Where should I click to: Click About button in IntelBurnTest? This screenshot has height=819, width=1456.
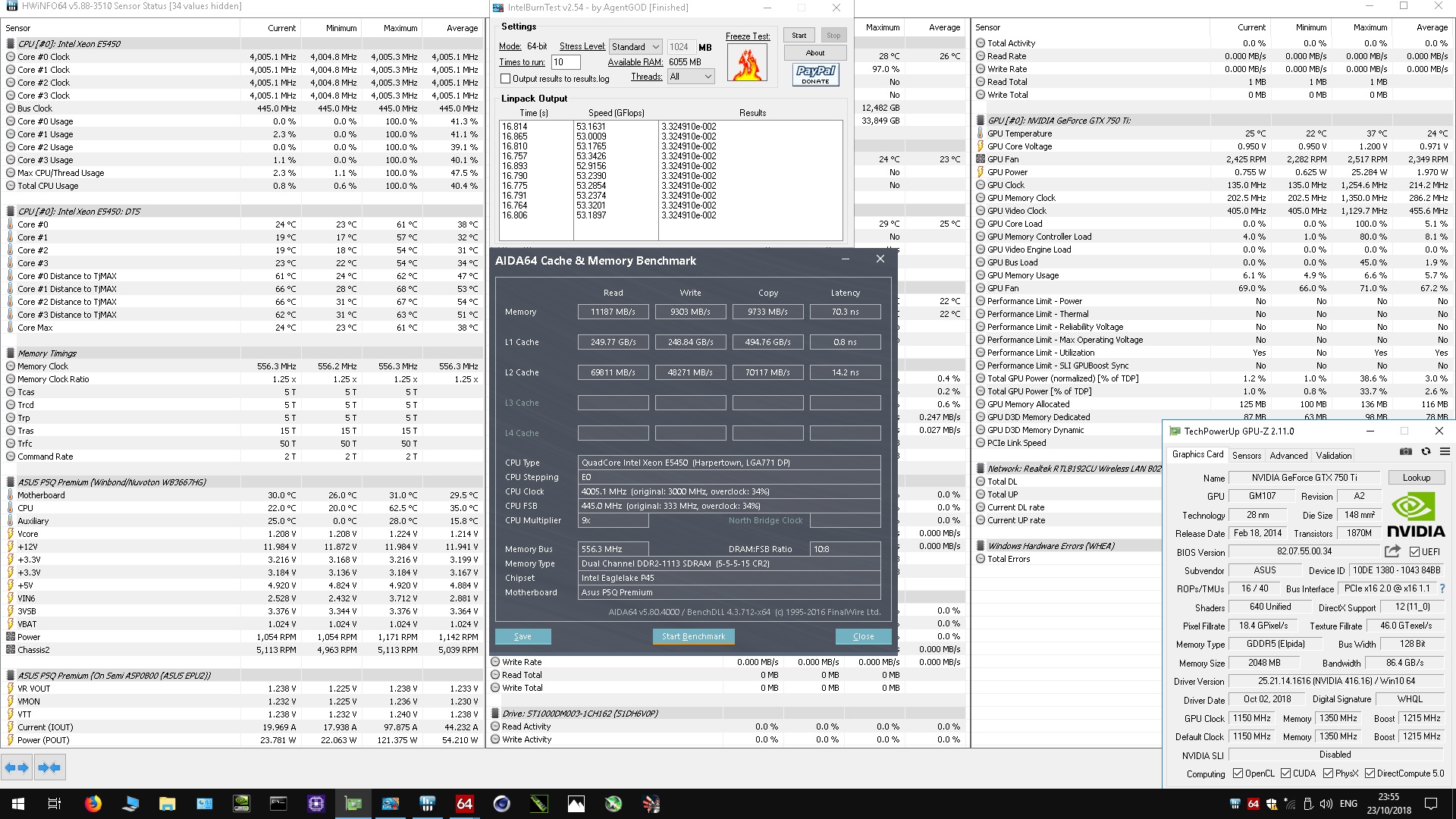click(815, 53)
